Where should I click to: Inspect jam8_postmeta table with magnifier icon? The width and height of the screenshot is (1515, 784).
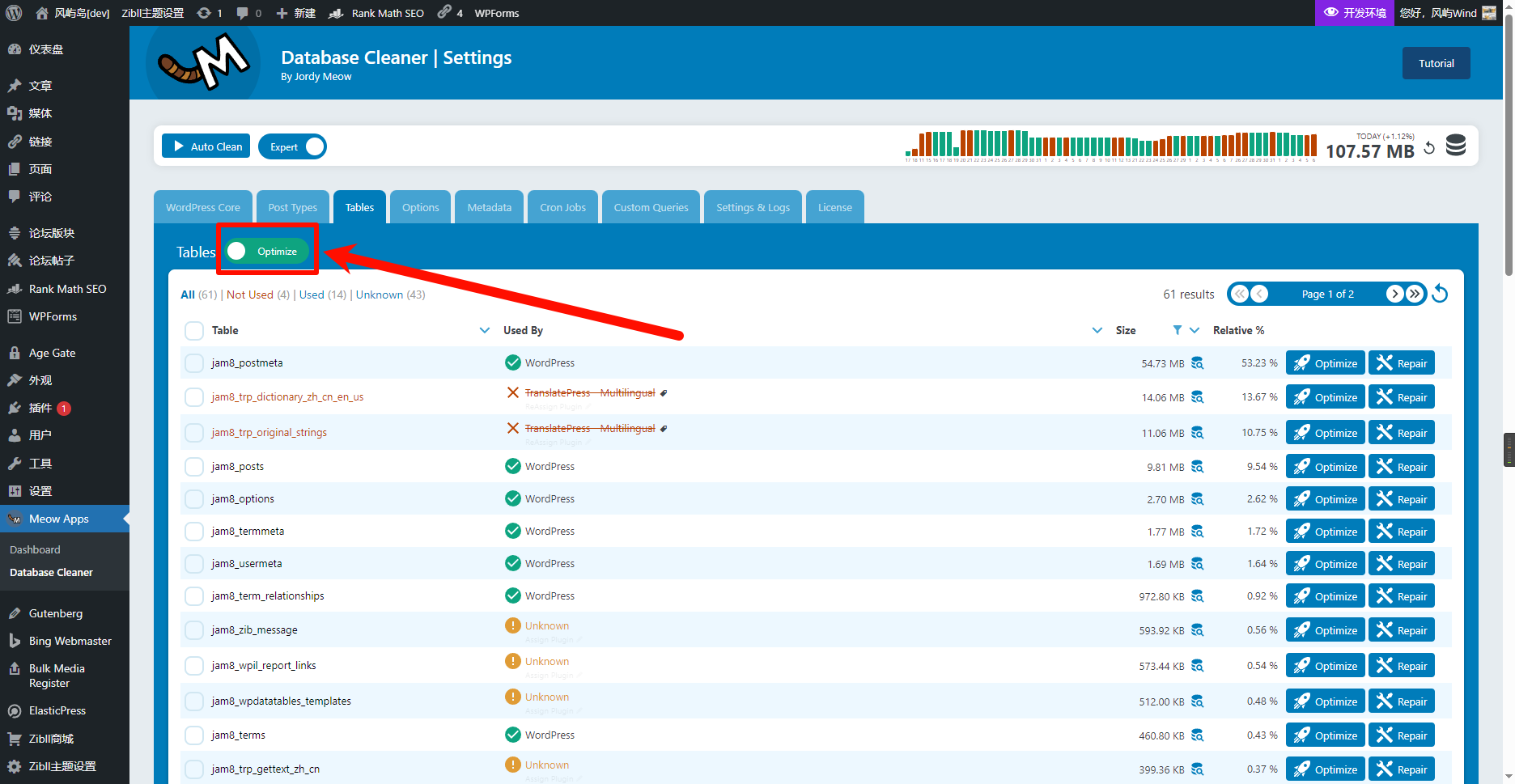(x=1197, y=363)
